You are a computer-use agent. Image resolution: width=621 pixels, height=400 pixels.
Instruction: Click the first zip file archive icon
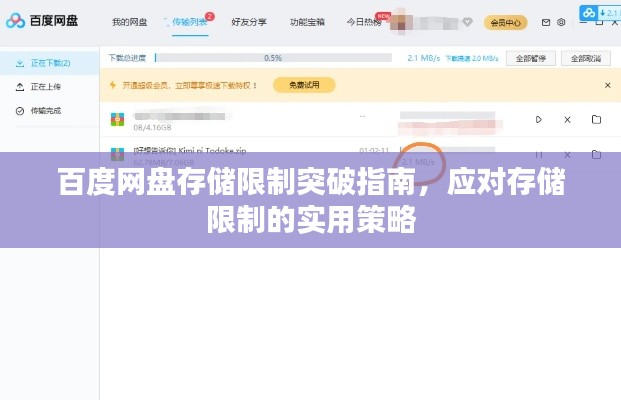117,119
